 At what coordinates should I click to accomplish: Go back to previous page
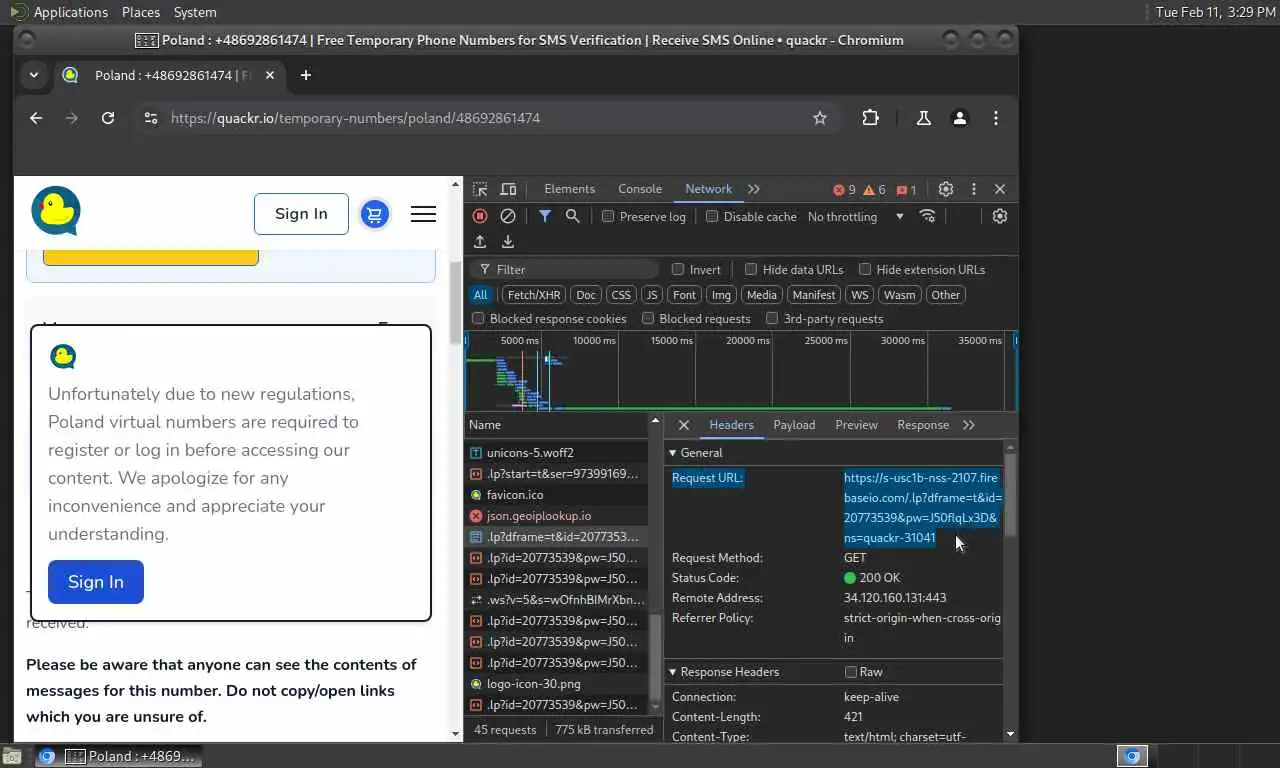(x=36, y=118)
